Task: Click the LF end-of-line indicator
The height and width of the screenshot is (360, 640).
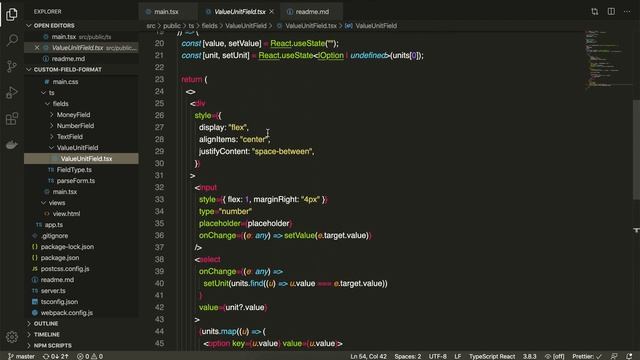Action: 458,356
